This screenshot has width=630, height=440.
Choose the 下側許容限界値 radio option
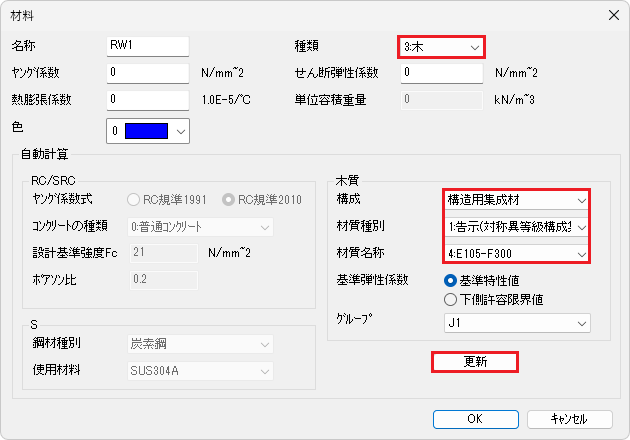[449, 297]
